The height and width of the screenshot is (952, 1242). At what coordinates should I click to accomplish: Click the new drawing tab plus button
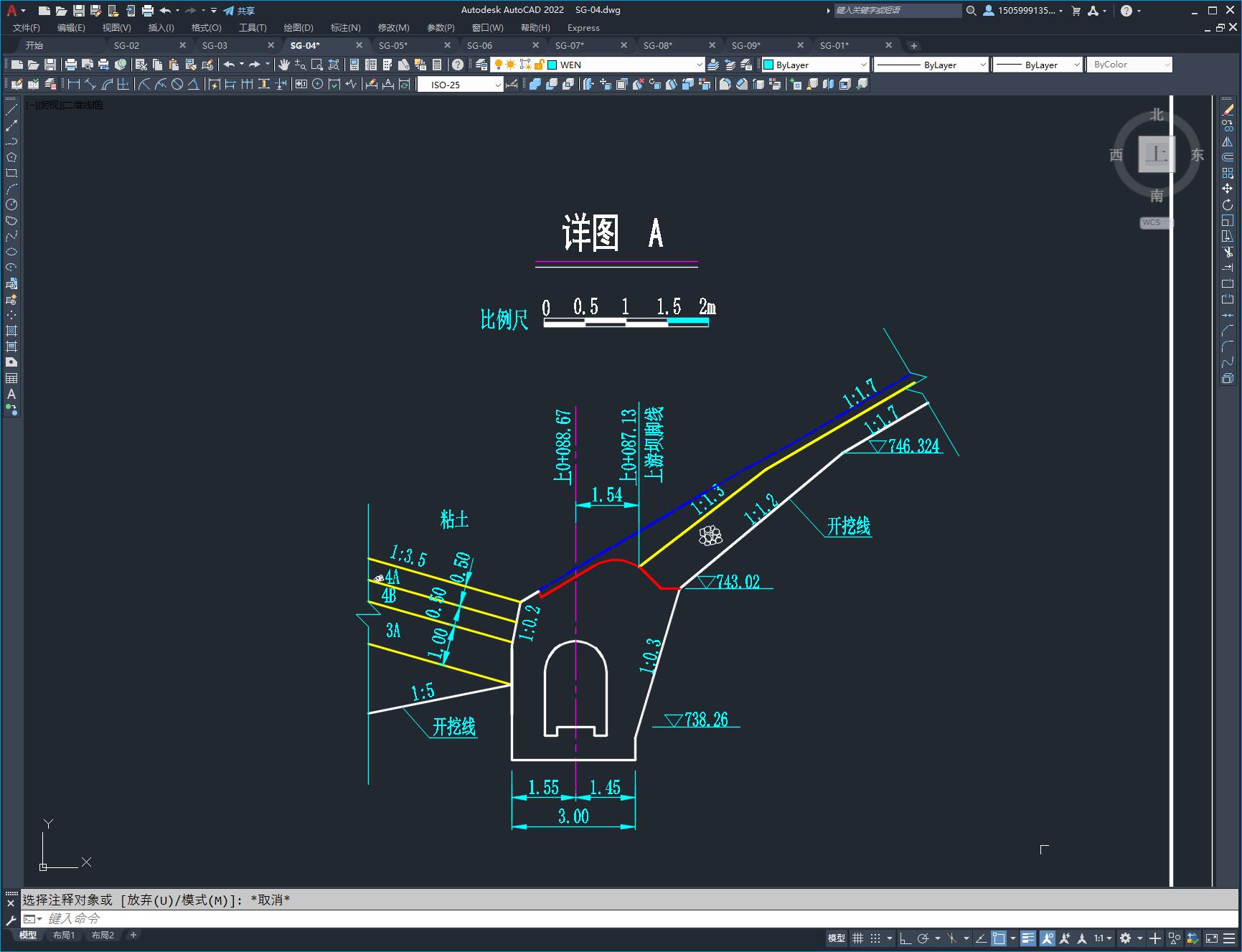(913, 45)
